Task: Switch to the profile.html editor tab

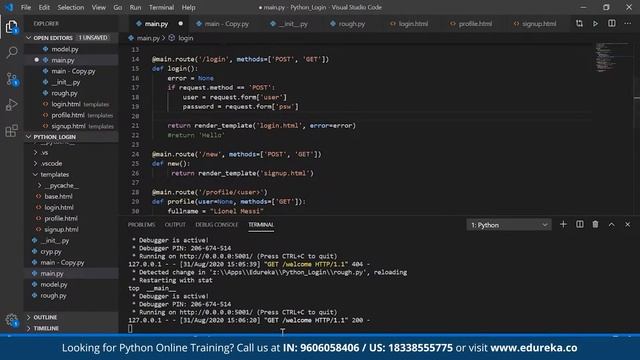Action: point(471,24)
